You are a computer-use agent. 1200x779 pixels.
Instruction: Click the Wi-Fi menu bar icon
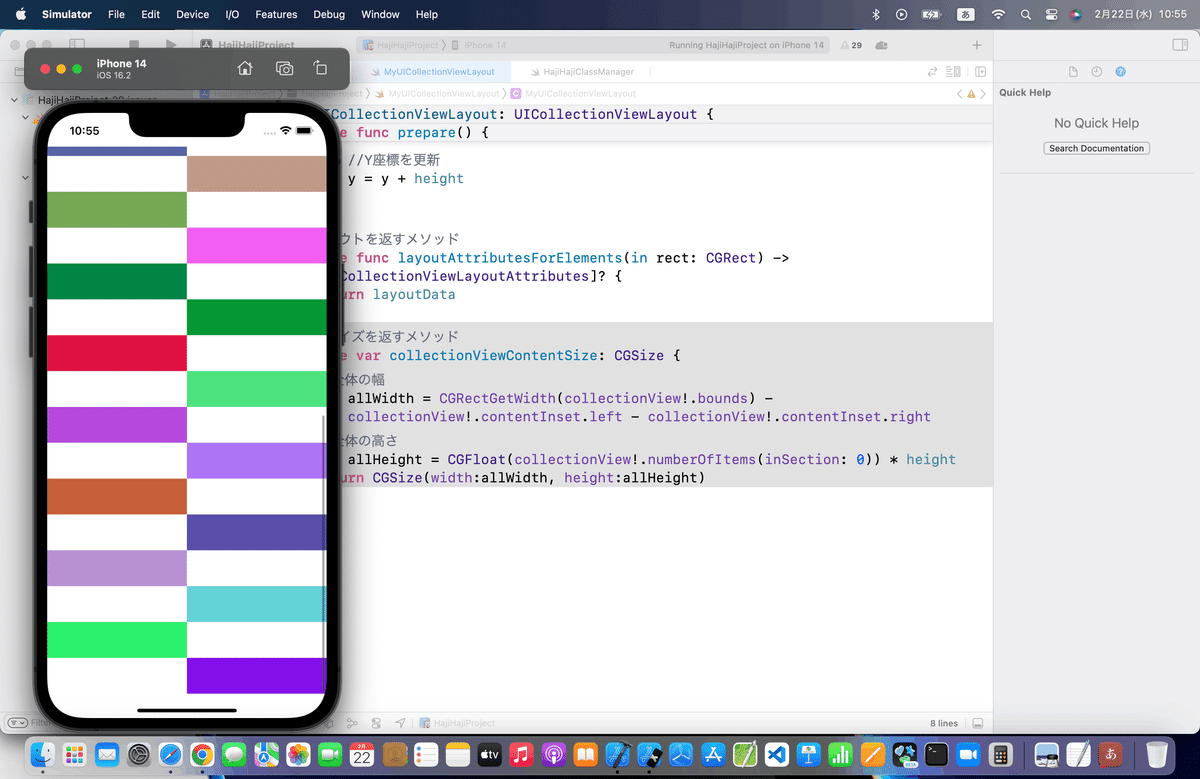coord(998,14)
